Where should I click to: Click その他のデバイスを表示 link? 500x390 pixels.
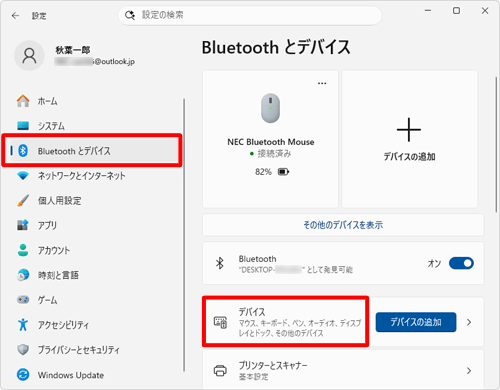tap(343, 225)
